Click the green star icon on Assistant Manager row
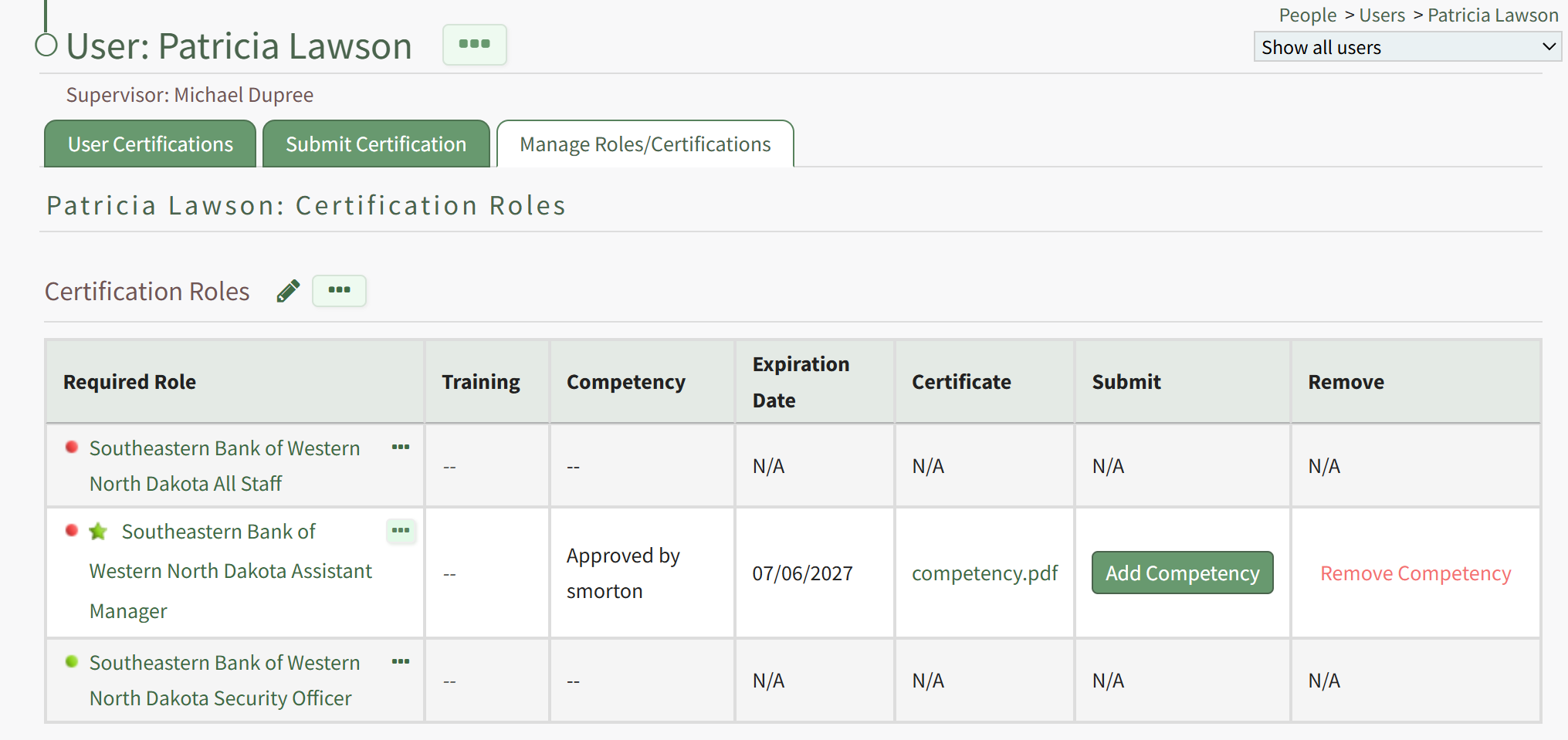This screenshot has height=740, width=1568. (98, 531)
